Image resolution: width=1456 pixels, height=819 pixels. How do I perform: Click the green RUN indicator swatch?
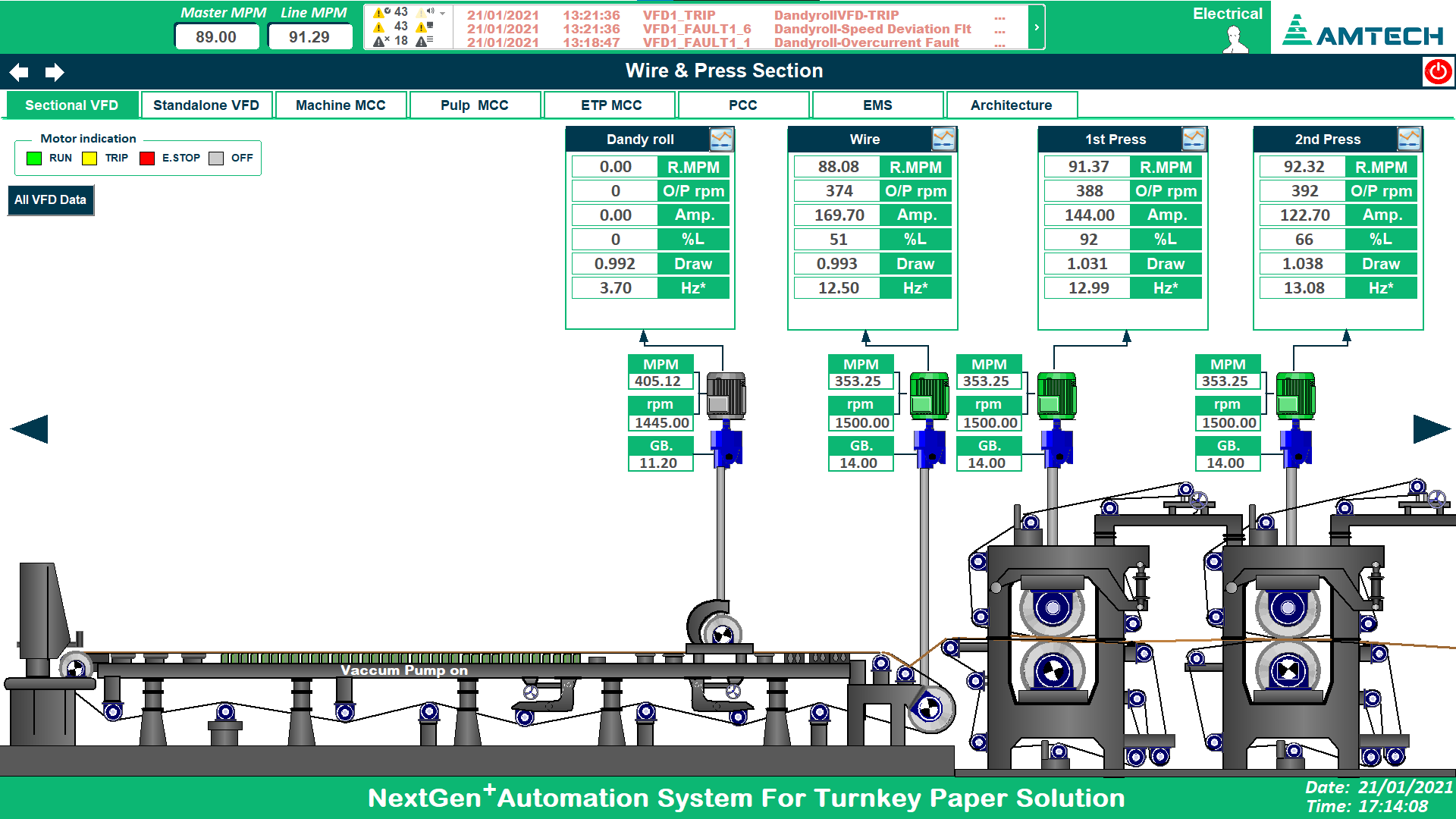[x=34, y=158]
